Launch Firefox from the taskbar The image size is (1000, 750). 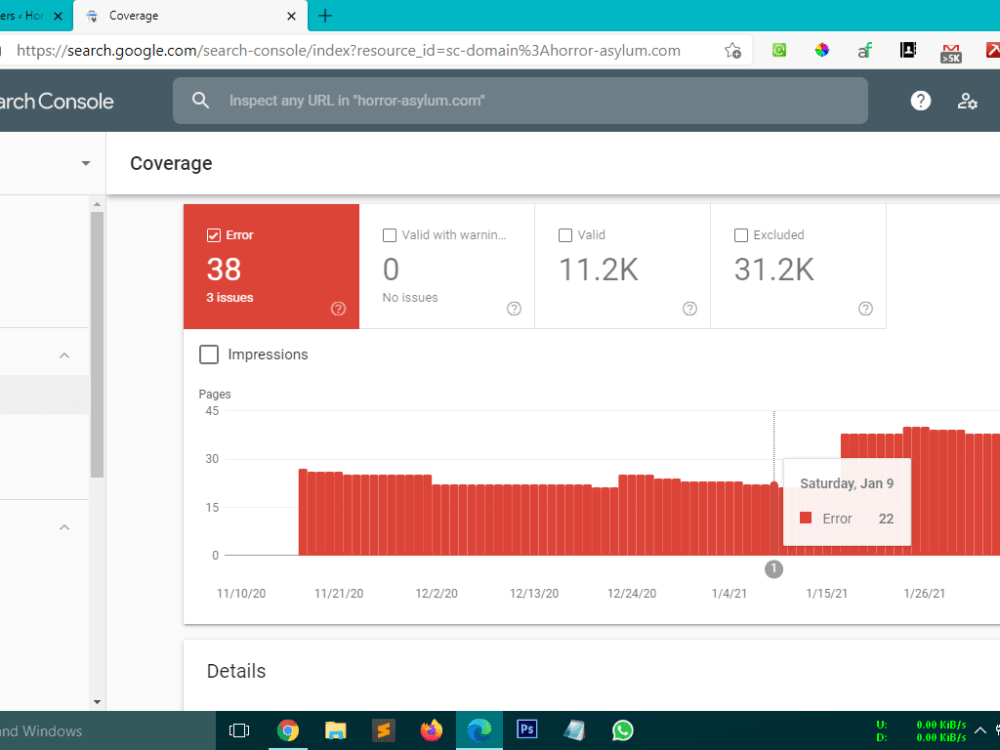431,730
